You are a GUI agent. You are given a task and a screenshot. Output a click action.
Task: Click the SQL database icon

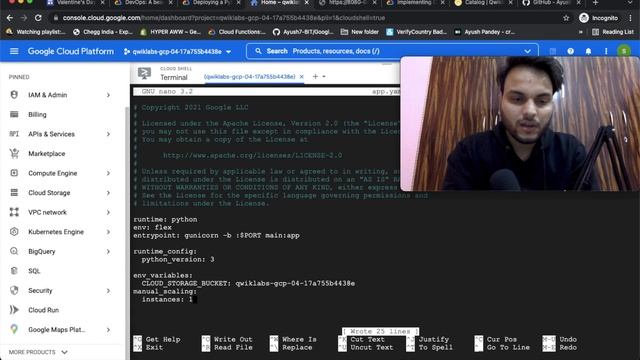[14, 271]
